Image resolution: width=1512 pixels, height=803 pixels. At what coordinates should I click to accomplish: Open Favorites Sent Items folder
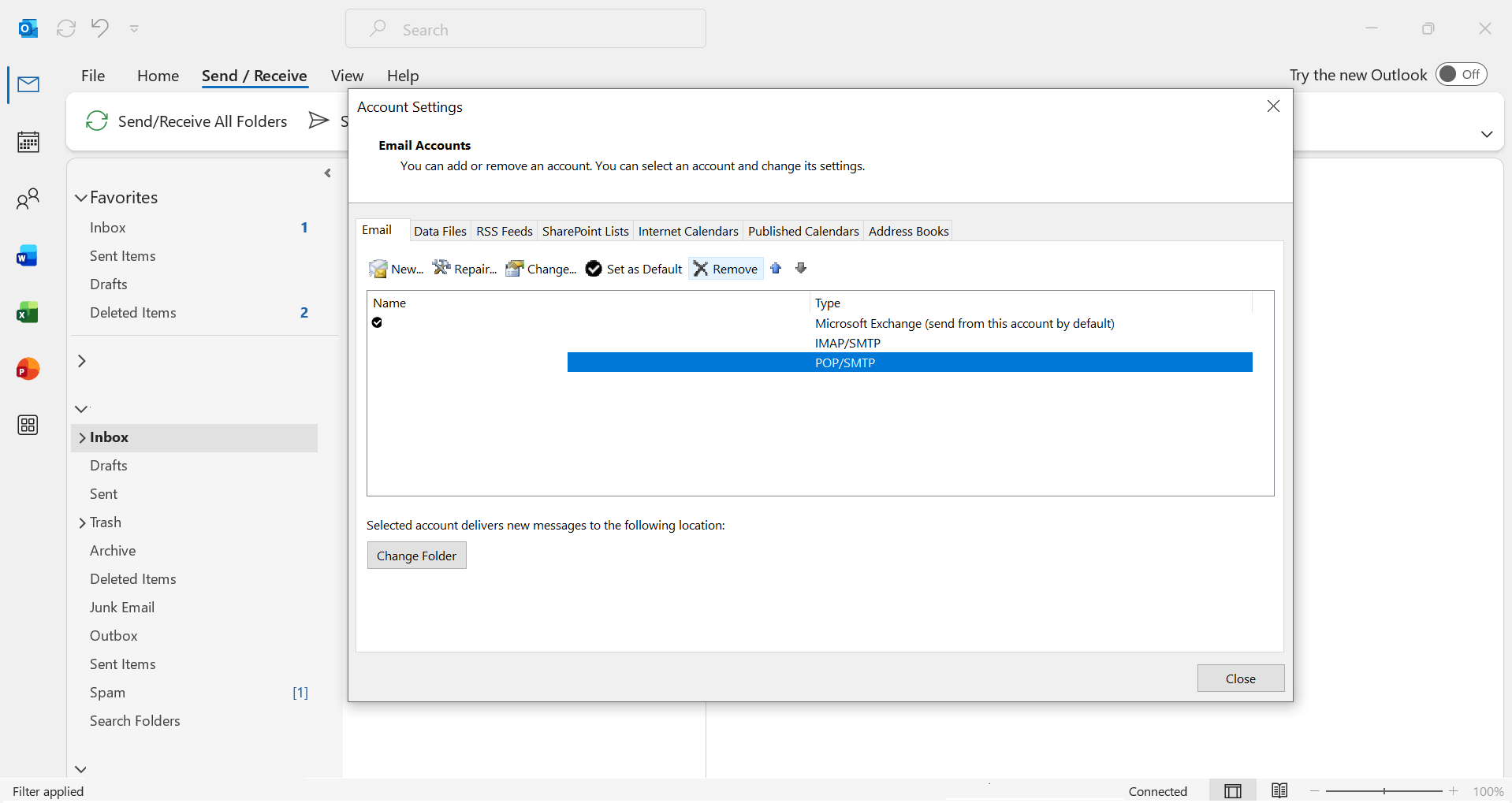195,256
